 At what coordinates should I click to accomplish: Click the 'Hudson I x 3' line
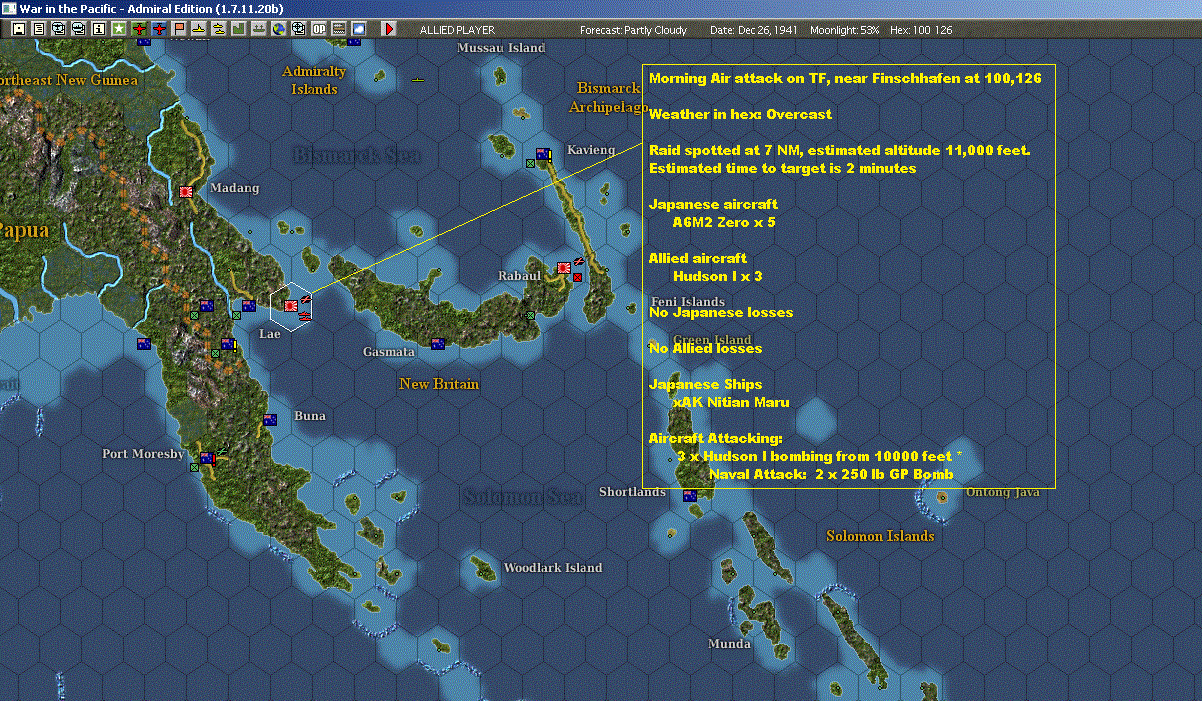(x=718, y=276)
